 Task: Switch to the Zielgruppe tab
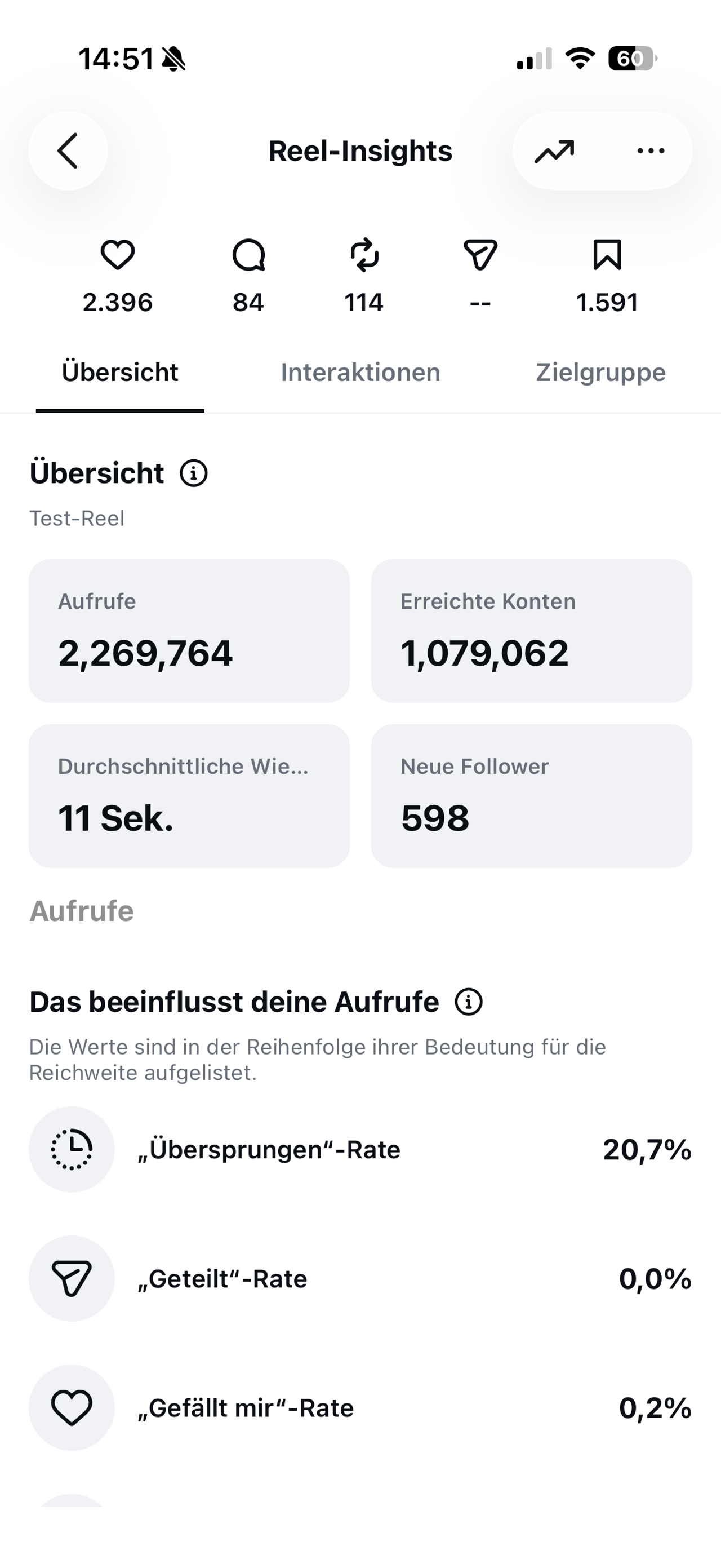click(x=600, y=373)
